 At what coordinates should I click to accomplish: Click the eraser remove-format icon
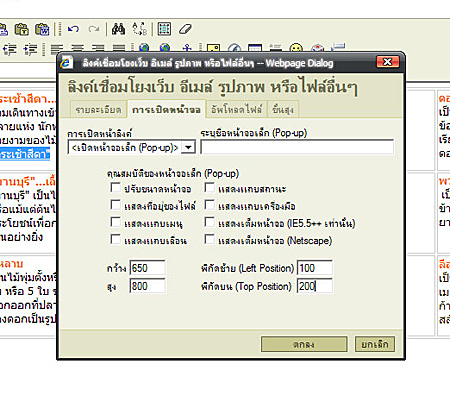pyautogui.click(x=185, y=29)
